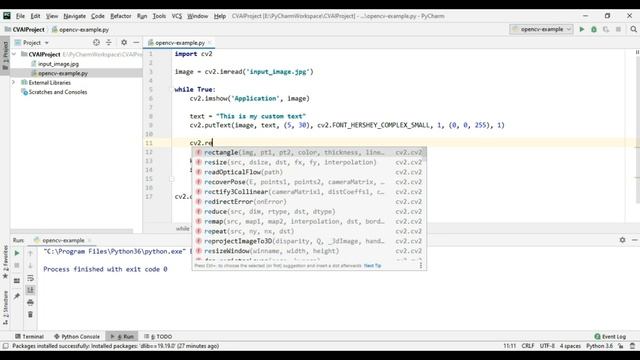Choose redirectError suggestion in autocomplete
640x360 pixels.
(309, 202)
